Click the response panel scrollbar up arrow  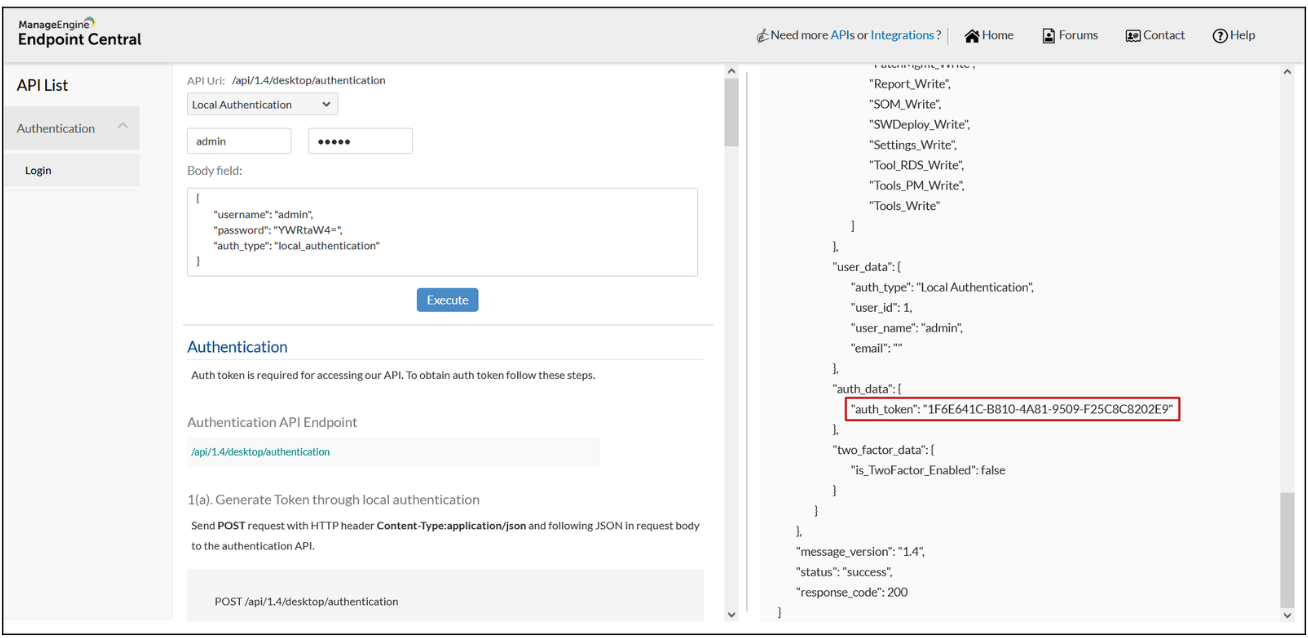pos(1287,72)
